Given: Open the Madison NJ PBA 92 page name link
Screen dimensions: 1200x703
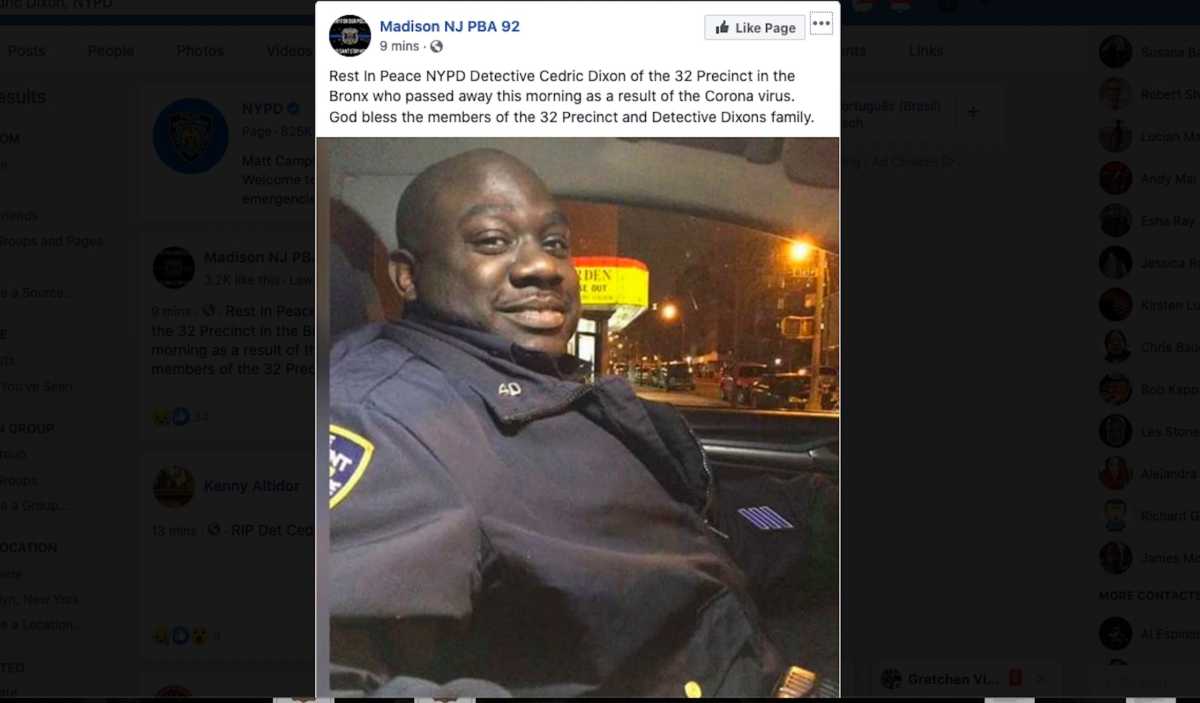Looking at the screenshot, I should pos(450,27).
